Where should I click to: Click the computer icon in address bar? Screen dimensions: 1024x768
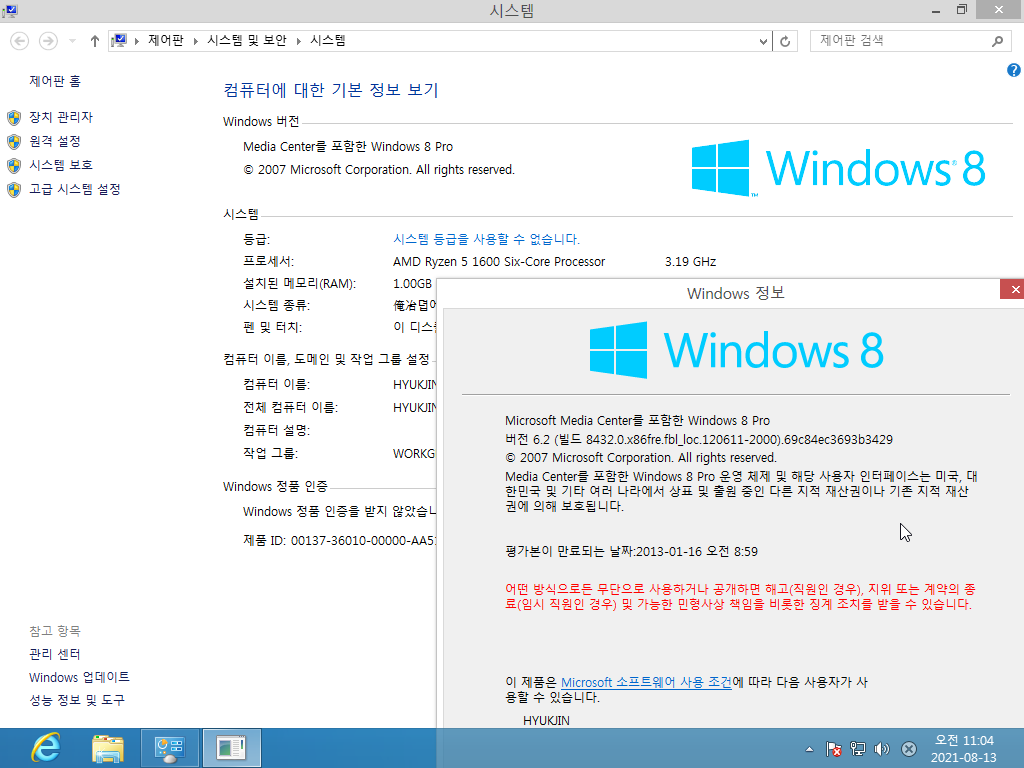click(x=119, y=40)
